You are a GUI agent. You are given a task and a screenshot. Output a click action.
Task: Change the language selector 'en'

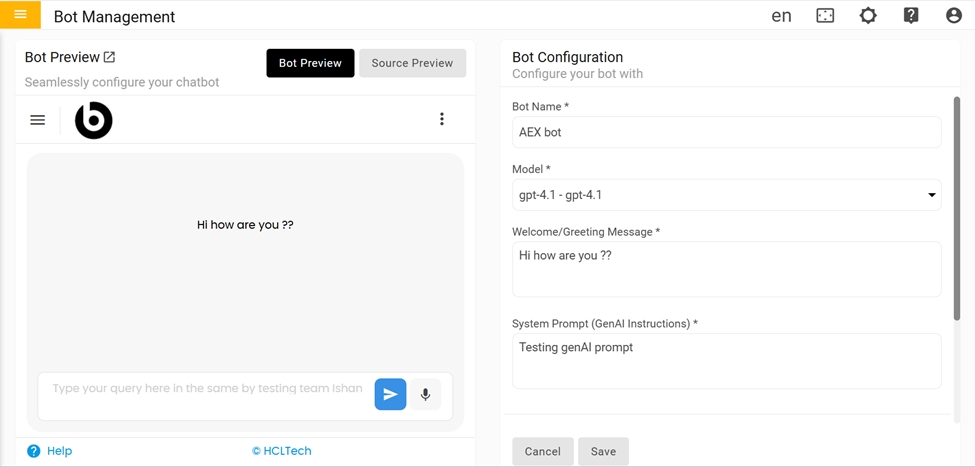(x=782, y=16)
